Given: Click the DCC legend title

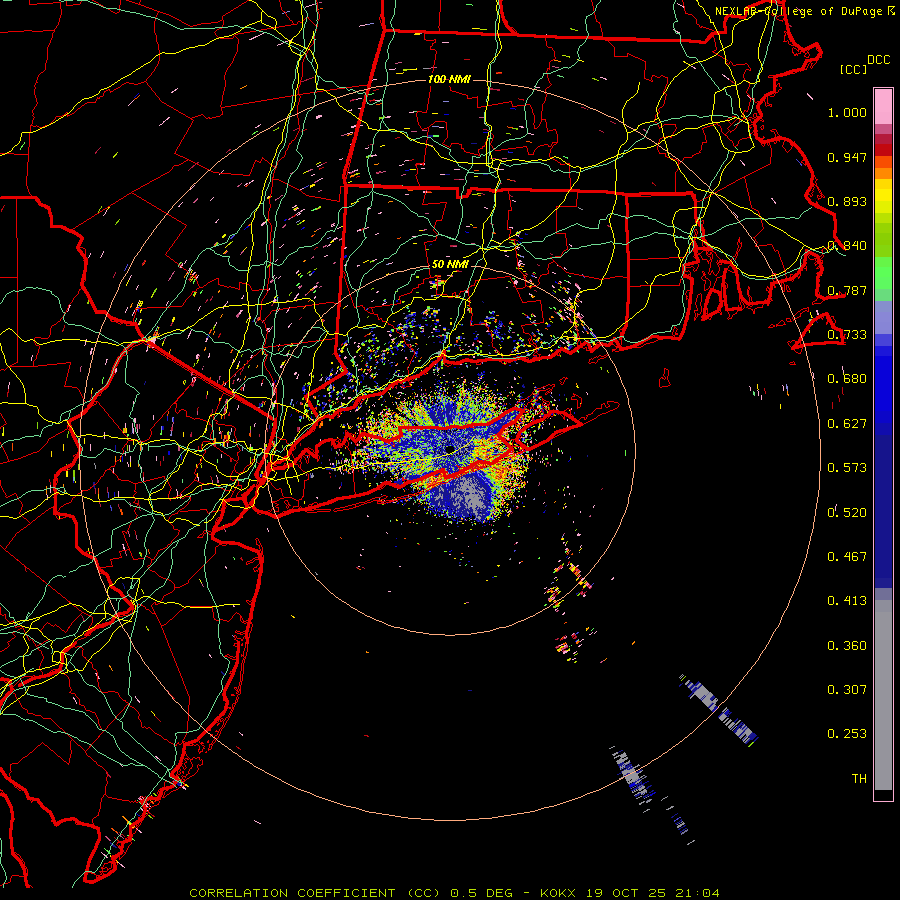Looking at the screenshot, I should 878,60.
